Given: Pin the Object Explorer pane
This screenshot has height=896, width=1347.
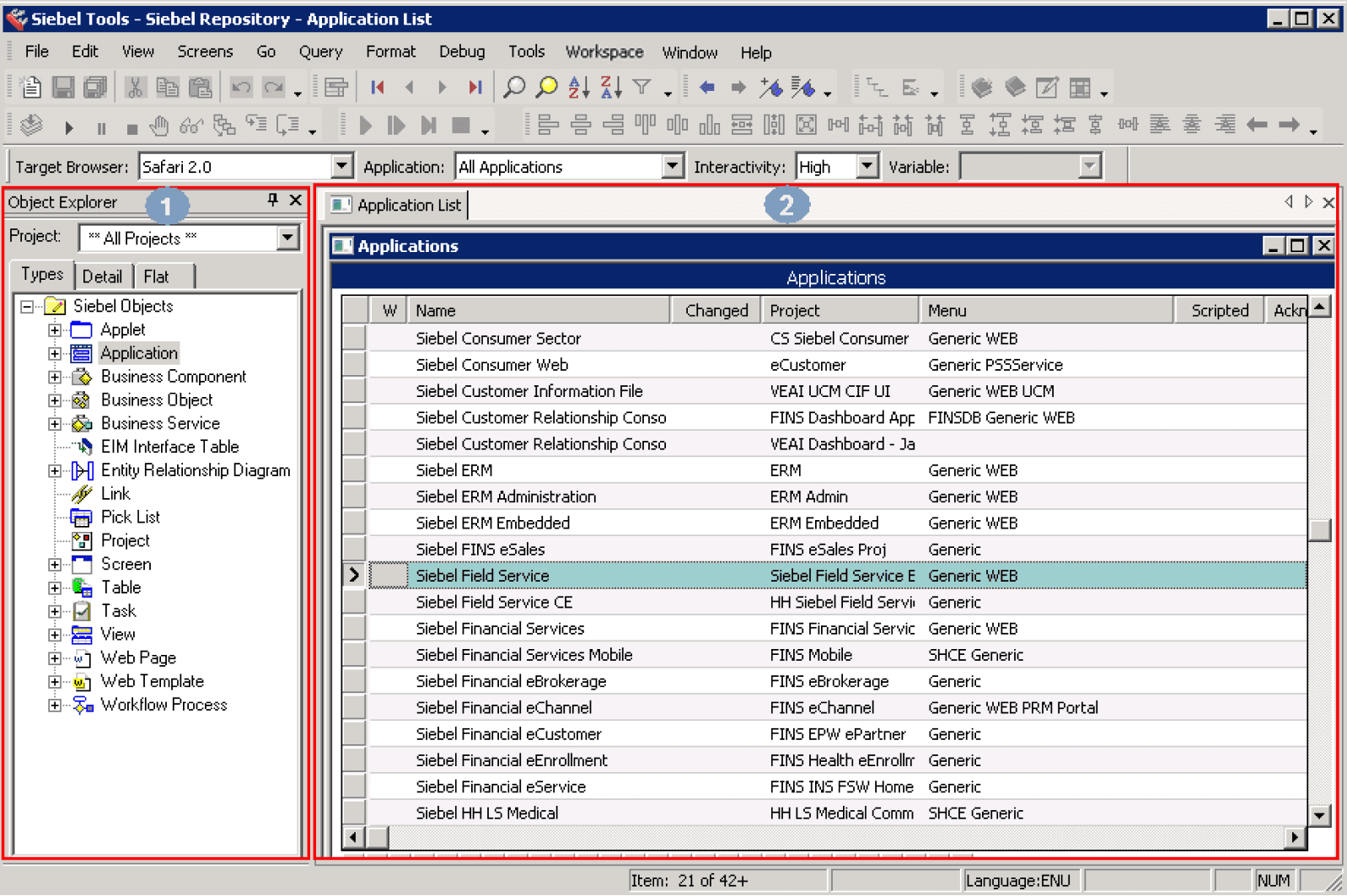Looking at the screenshot, I should point(272,200).
